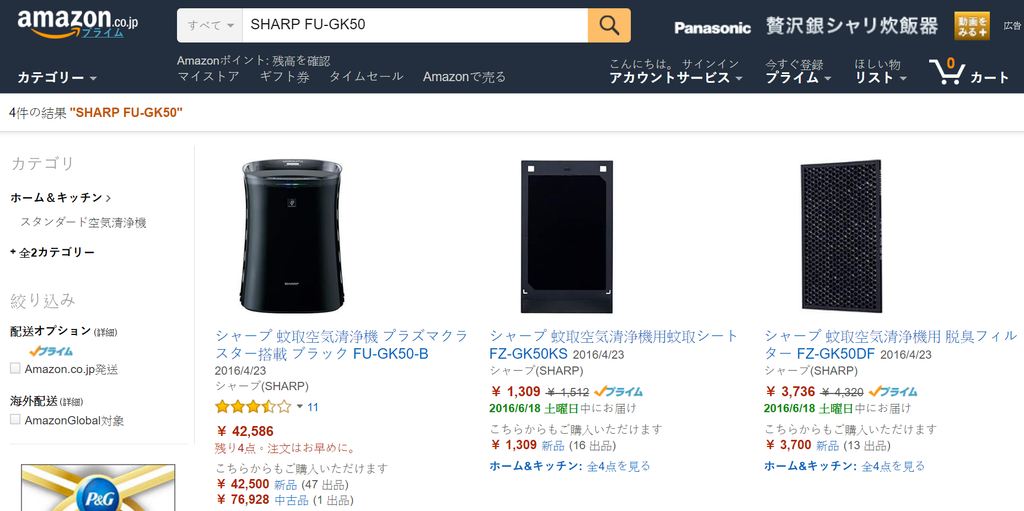Go to the ギフト券 navigation item
Viewport: 1024px width, 511px height.
tap(284, 77)
